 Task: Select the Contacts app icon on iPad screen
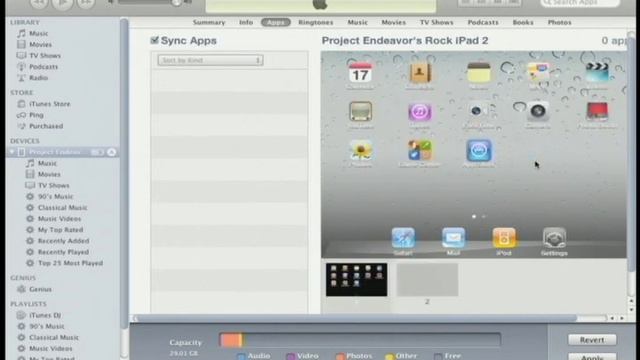[420, 73]
